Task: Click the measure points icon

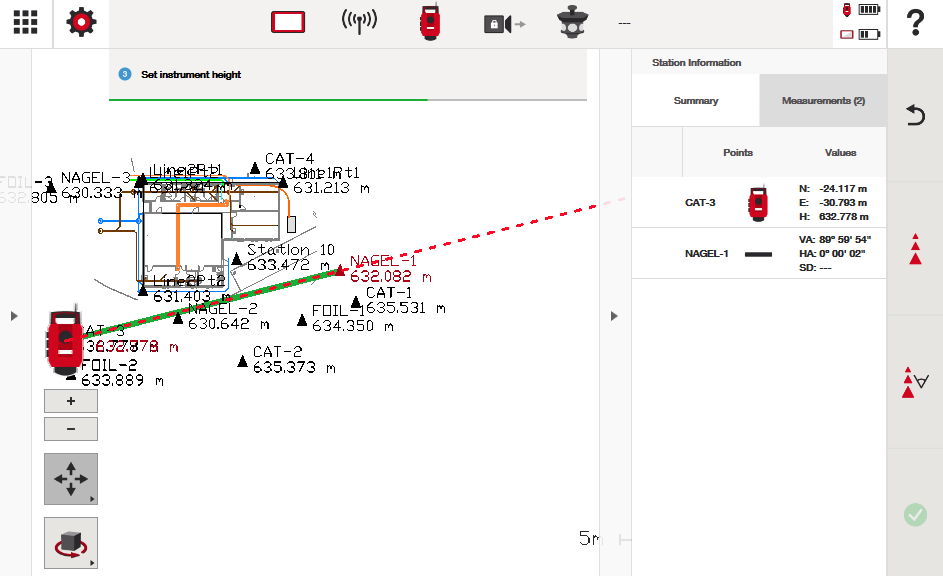Action: tap(914, 383)
